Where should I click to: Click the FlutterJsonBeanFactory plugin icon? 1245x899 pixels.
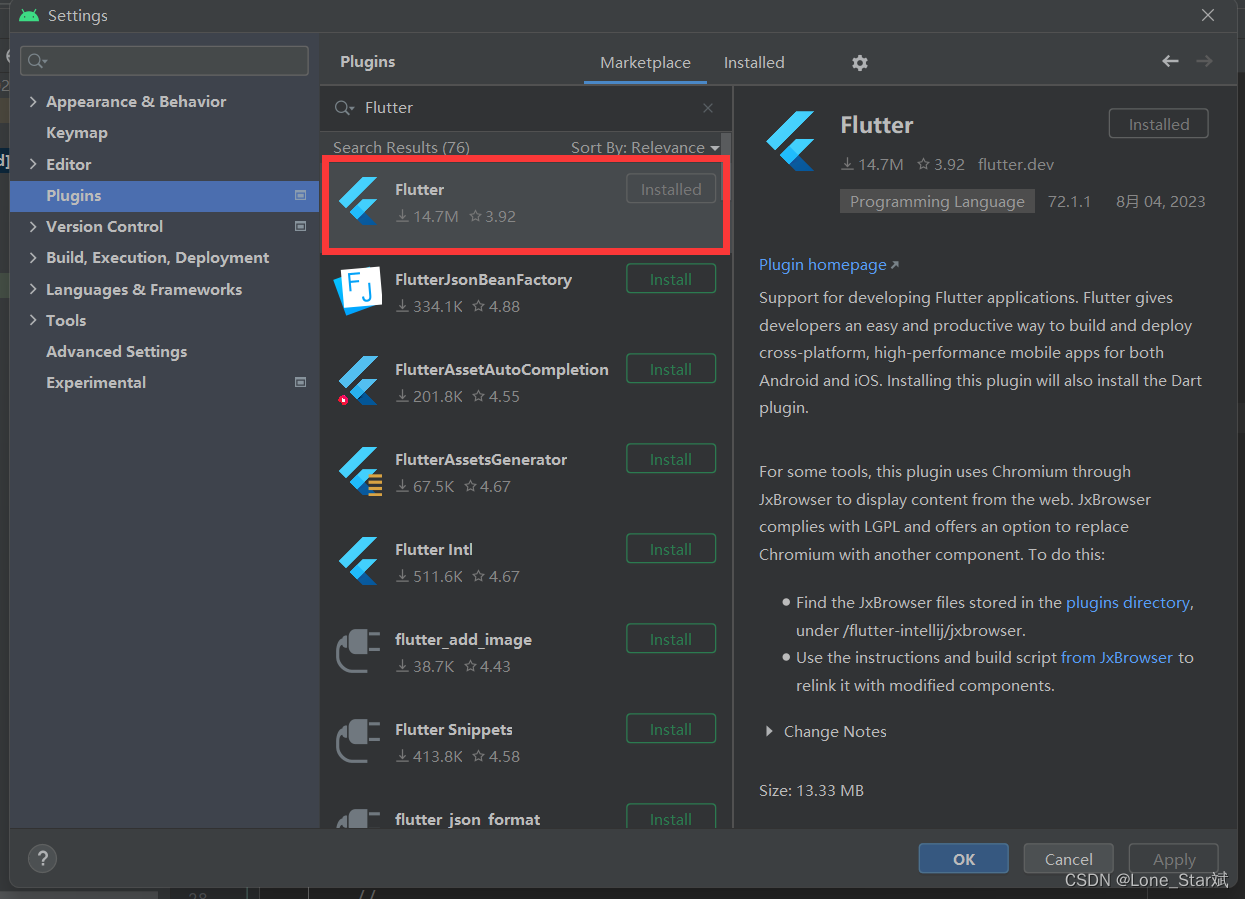357,291
